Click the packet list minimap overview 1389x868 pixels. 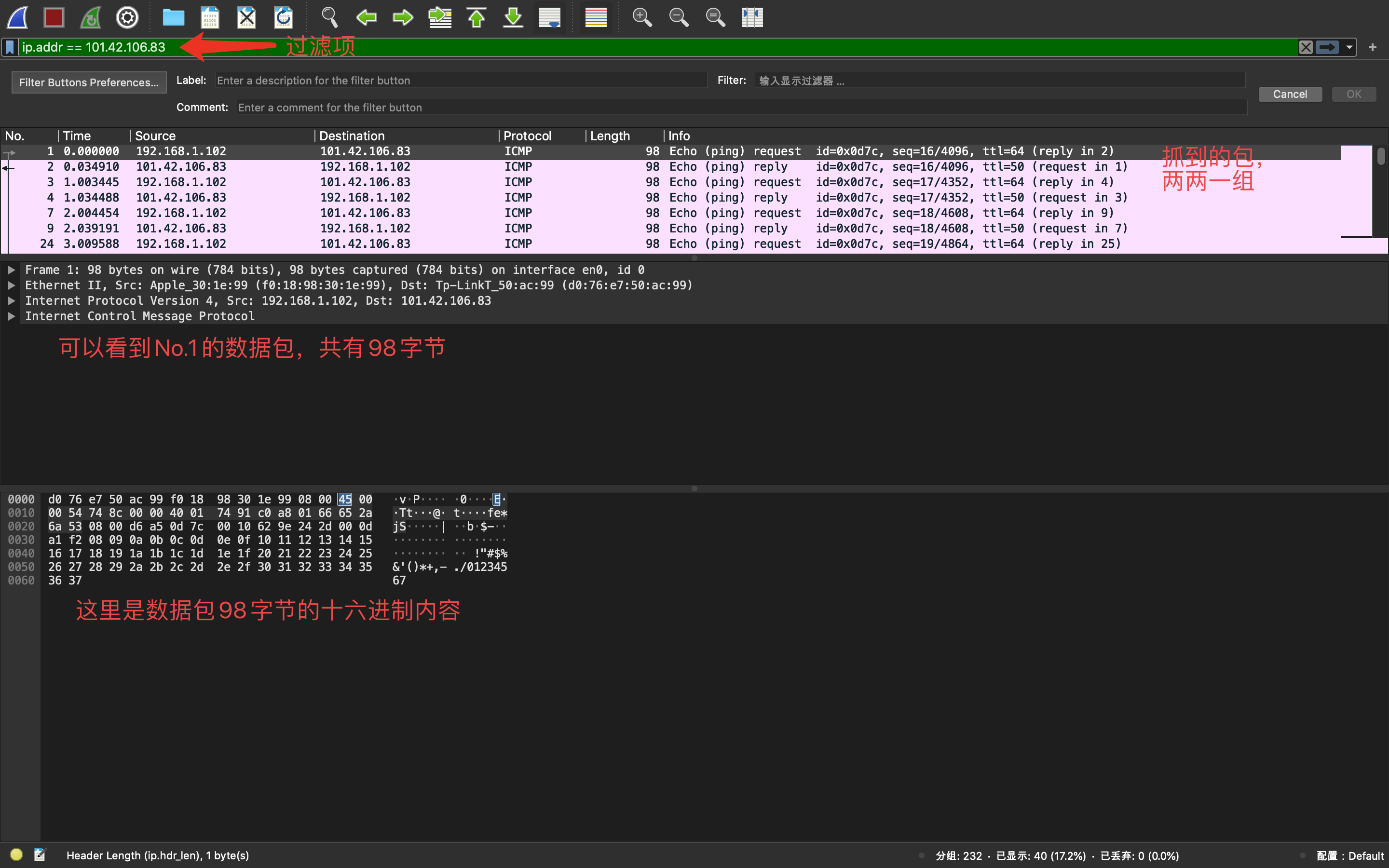click(1357, 190)
